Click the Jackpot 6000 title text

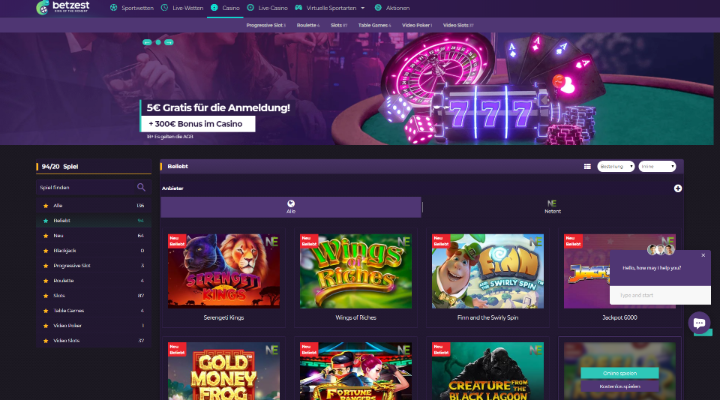[619, 318]
